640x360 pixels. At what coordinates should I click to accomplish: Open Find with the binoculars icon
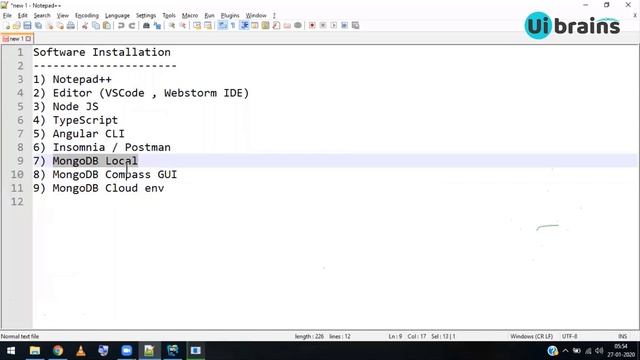pyautogui.click(x=146, y=25)
